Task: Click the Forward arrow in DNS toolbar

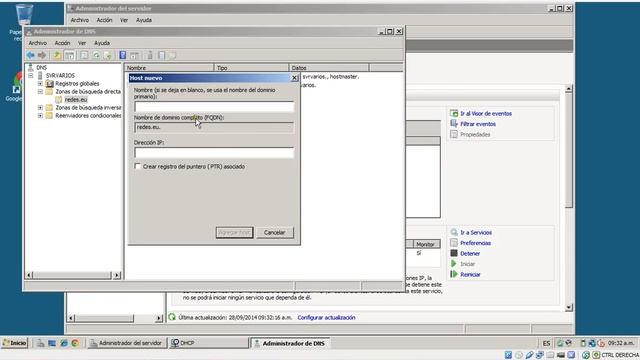Action: tap(42, 55)
